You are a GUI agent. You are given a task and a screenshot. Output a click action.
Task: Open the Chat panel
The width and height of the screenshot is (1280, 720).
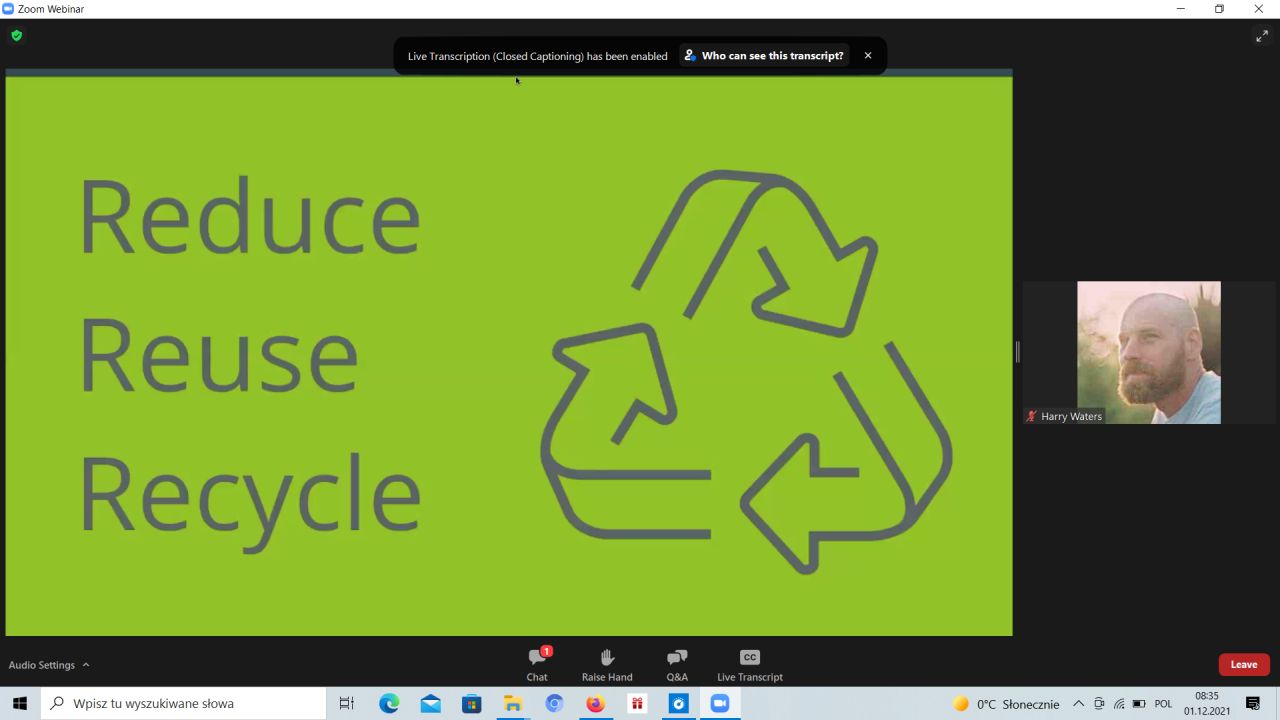pos(538,665)
